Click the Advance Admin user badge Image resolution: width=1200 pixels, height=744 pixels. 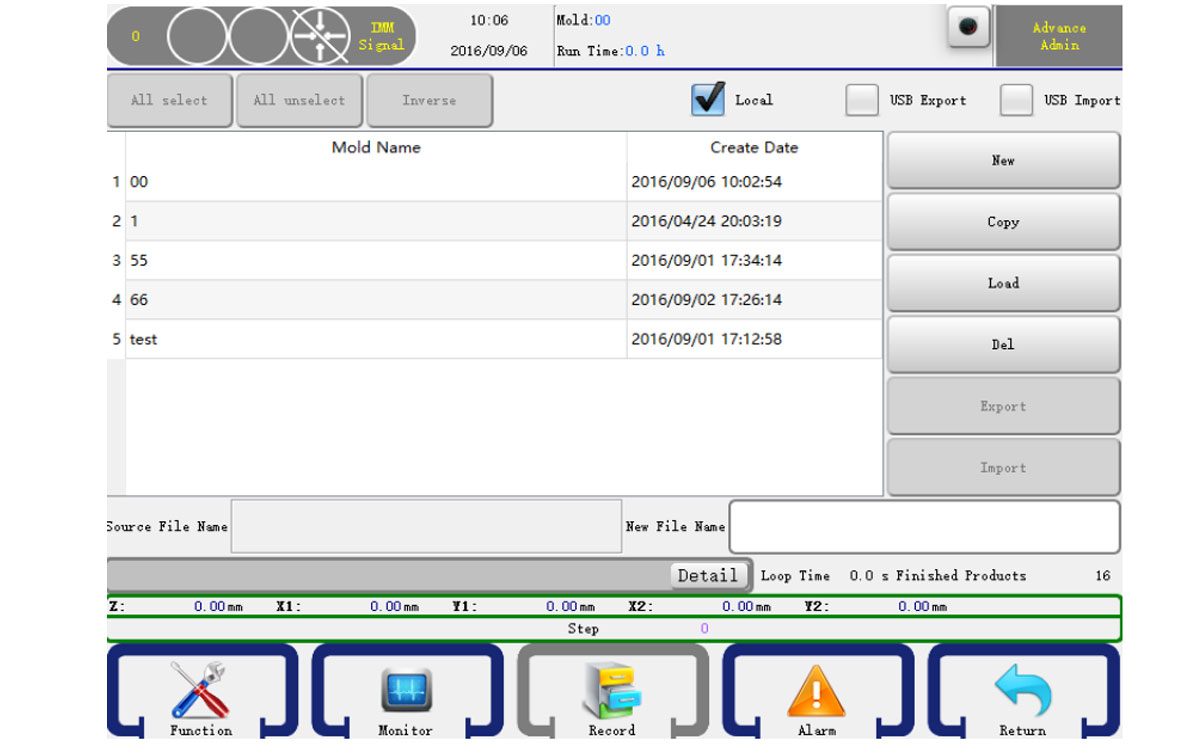1058,36
